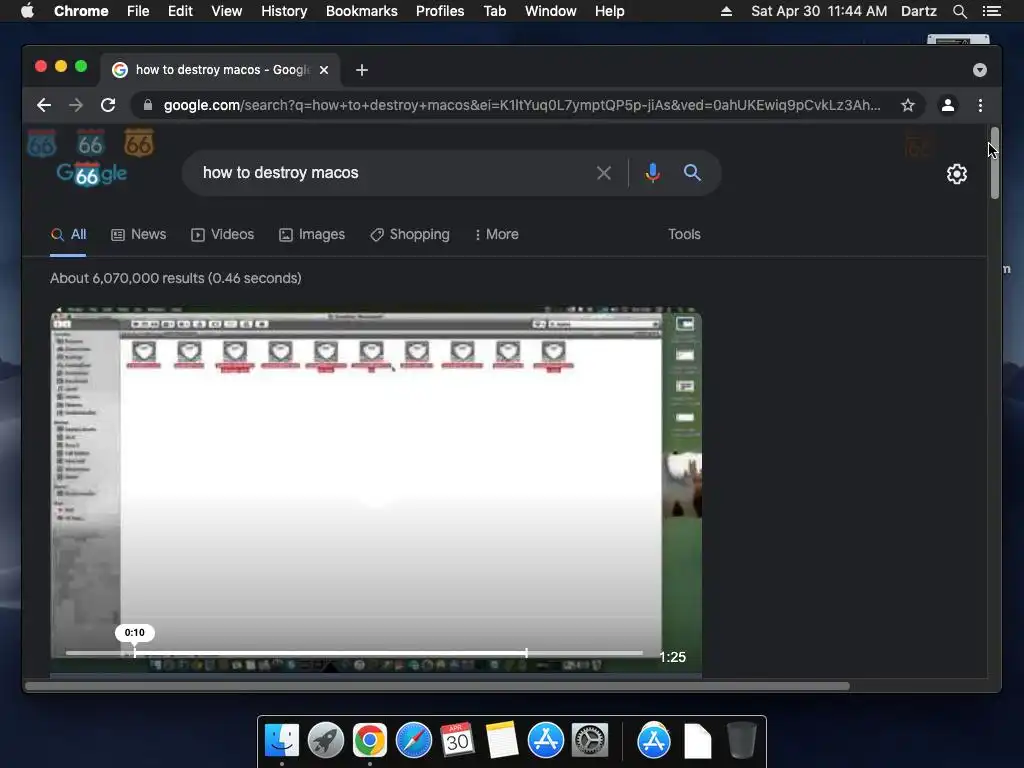This screenshot has width=1024, height=768.
Task: Open the first App Store icon in Dock
Action: pos(545,741)
